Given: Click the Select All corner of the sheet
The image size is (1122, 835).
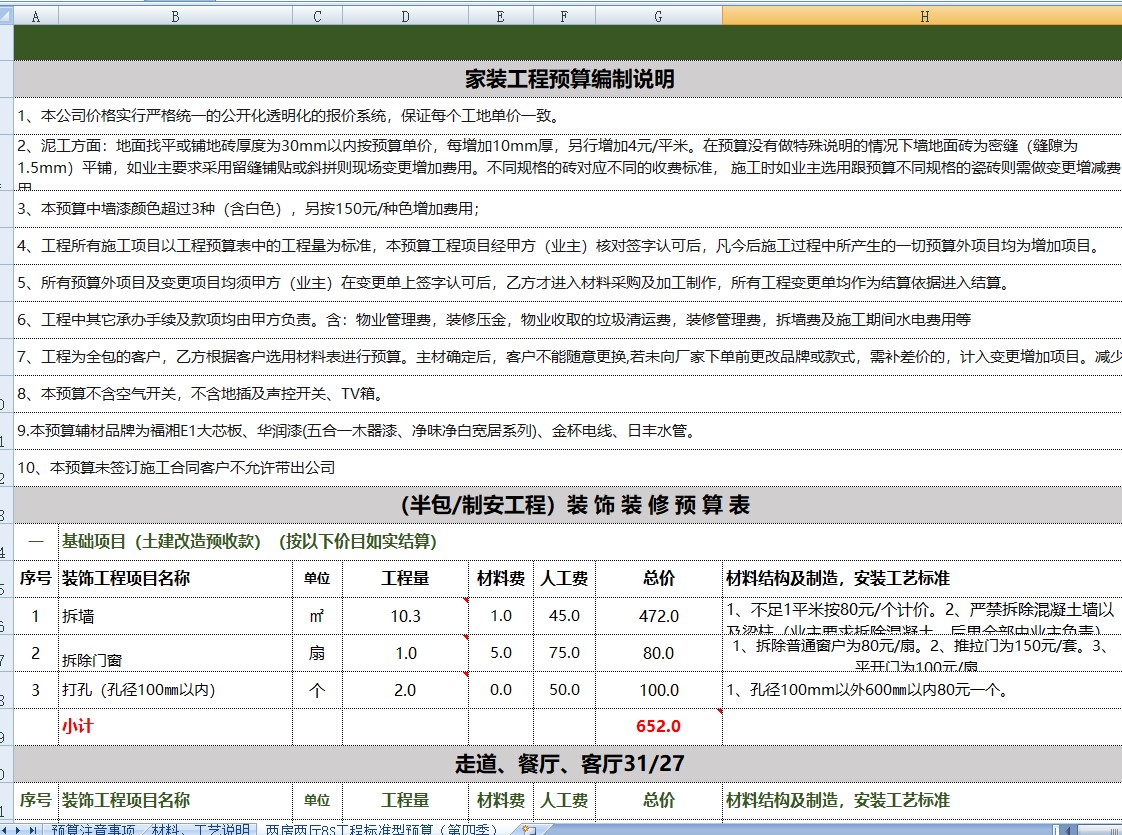Looking at the screenshot, I should coord(6,16).
